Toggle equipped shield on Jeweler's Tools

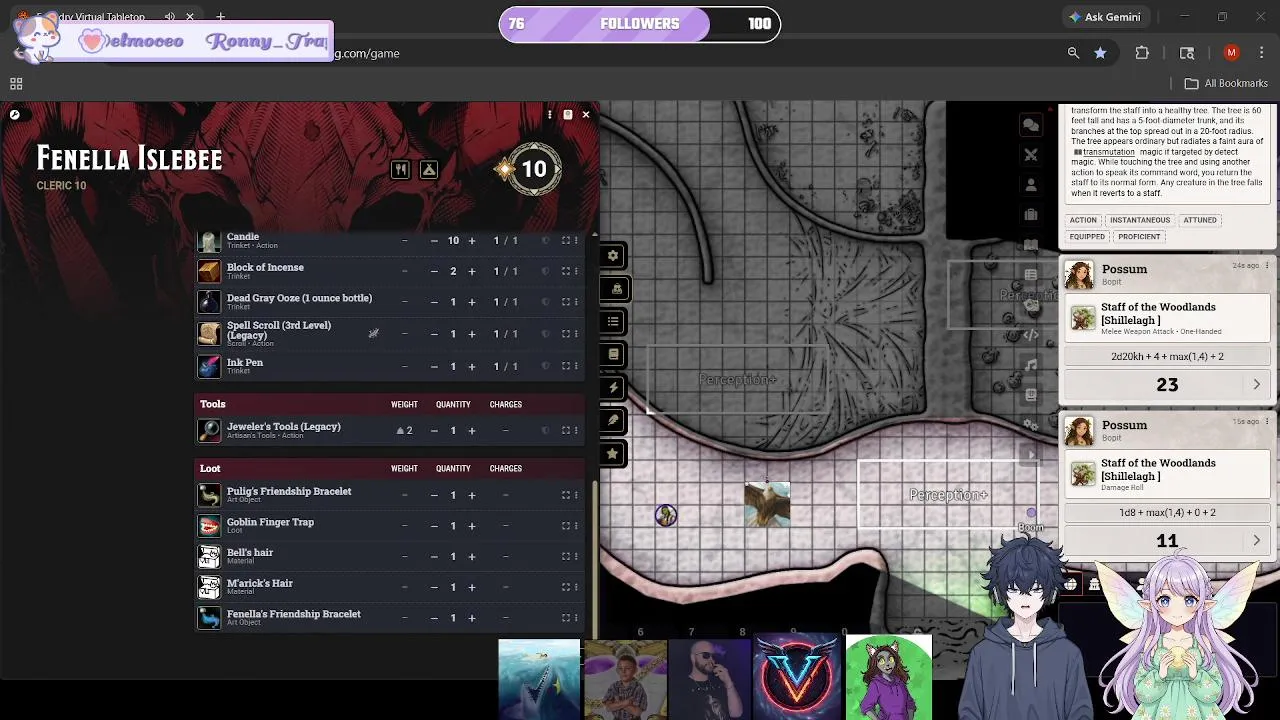click(x=545, y=431)
